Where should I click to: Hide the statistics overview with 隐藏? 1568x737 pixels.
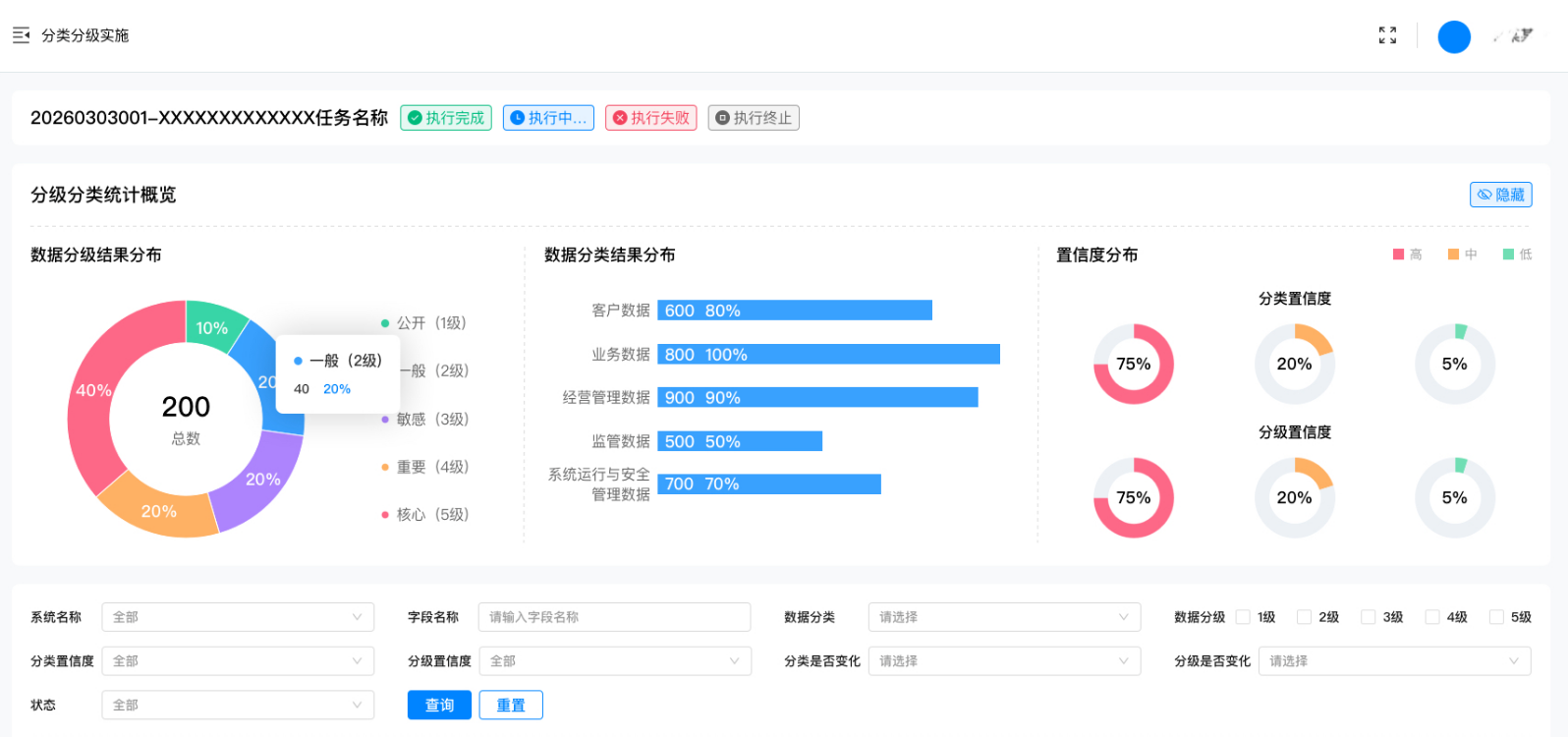click(x=1500, y=195)
